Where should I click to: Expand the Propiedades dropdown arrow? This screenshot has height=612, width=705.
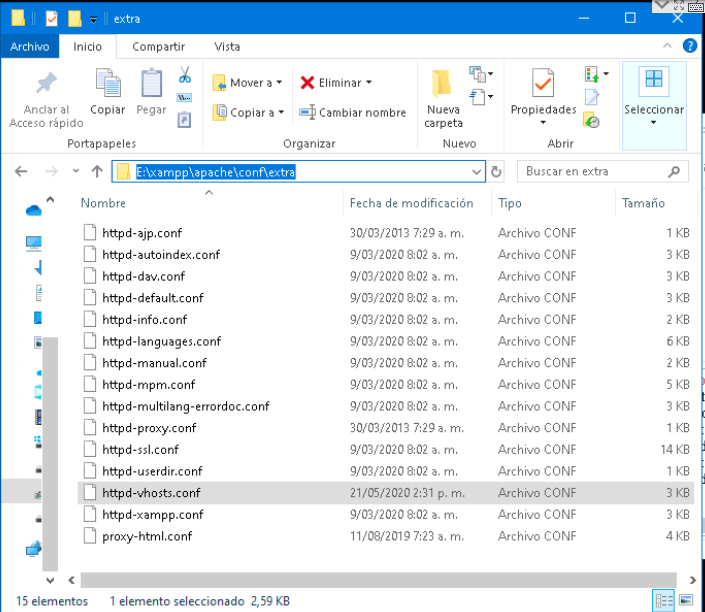[x=543, y=122]
